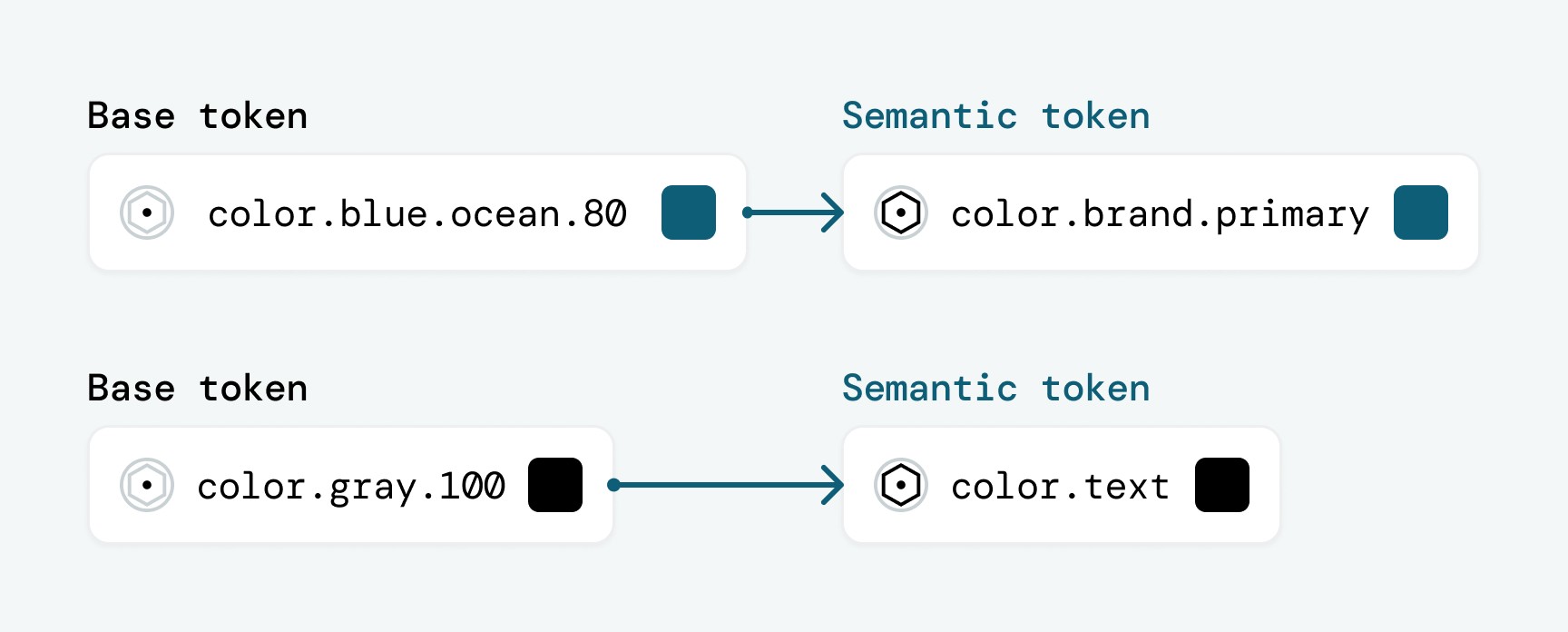The width and height of the screenshot is (1568, 632).
Task: Click the connector dot on color.gray.100 card
Action: point(613,485)
